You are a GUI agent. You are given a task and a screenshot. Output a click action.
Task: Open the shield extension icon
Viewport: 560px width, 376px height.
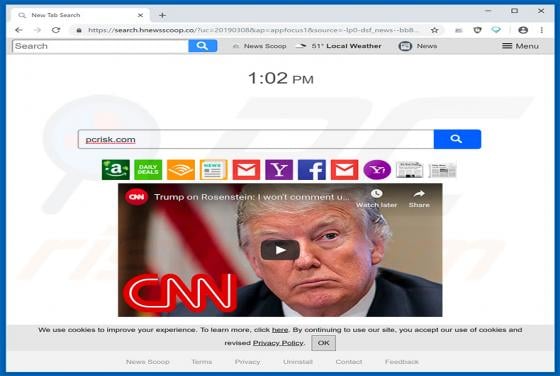pos(477,30)
